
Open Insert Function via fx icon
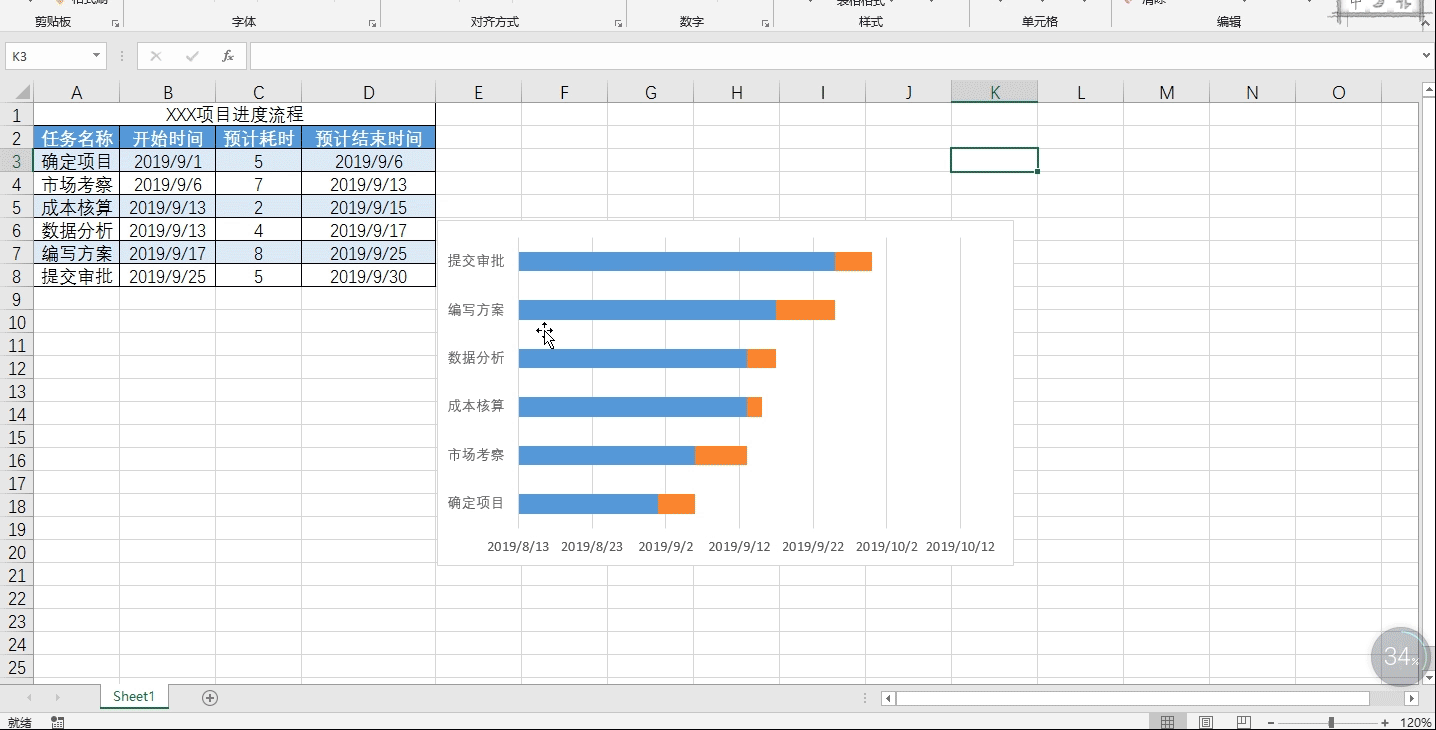pos(228,56)
